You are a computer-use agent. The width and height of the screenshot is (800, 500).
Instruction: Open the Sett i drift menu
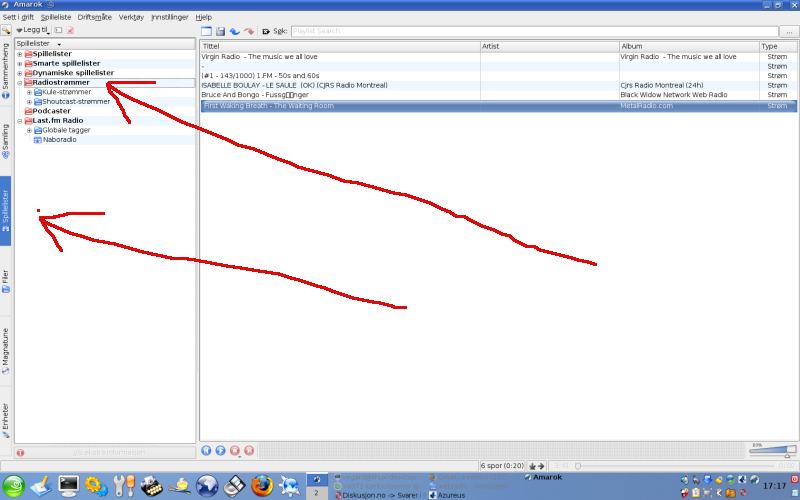[x=18, y=17]
